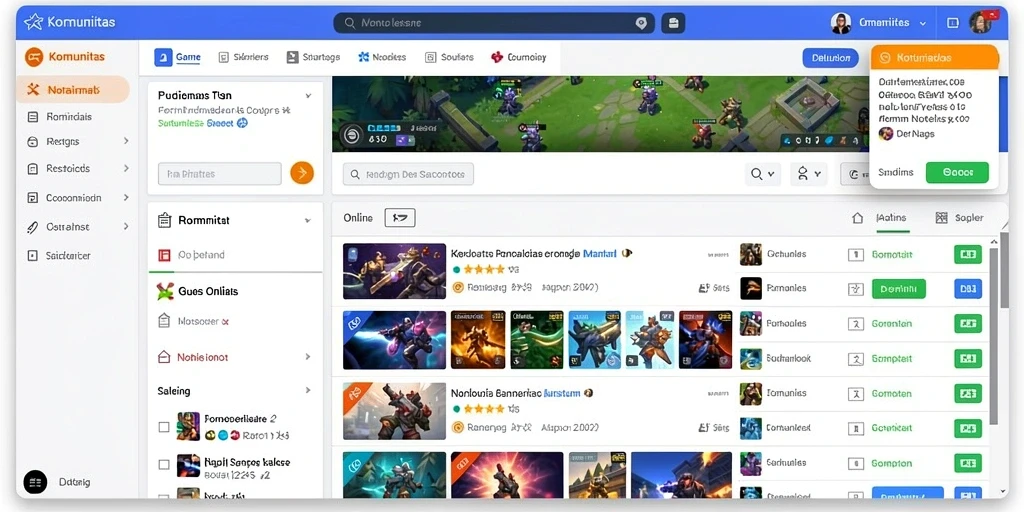Open the Nonlounia Sannerkac game thumbnail
The width and height of the screenshot is (1024, 512).
pos(394,411)
